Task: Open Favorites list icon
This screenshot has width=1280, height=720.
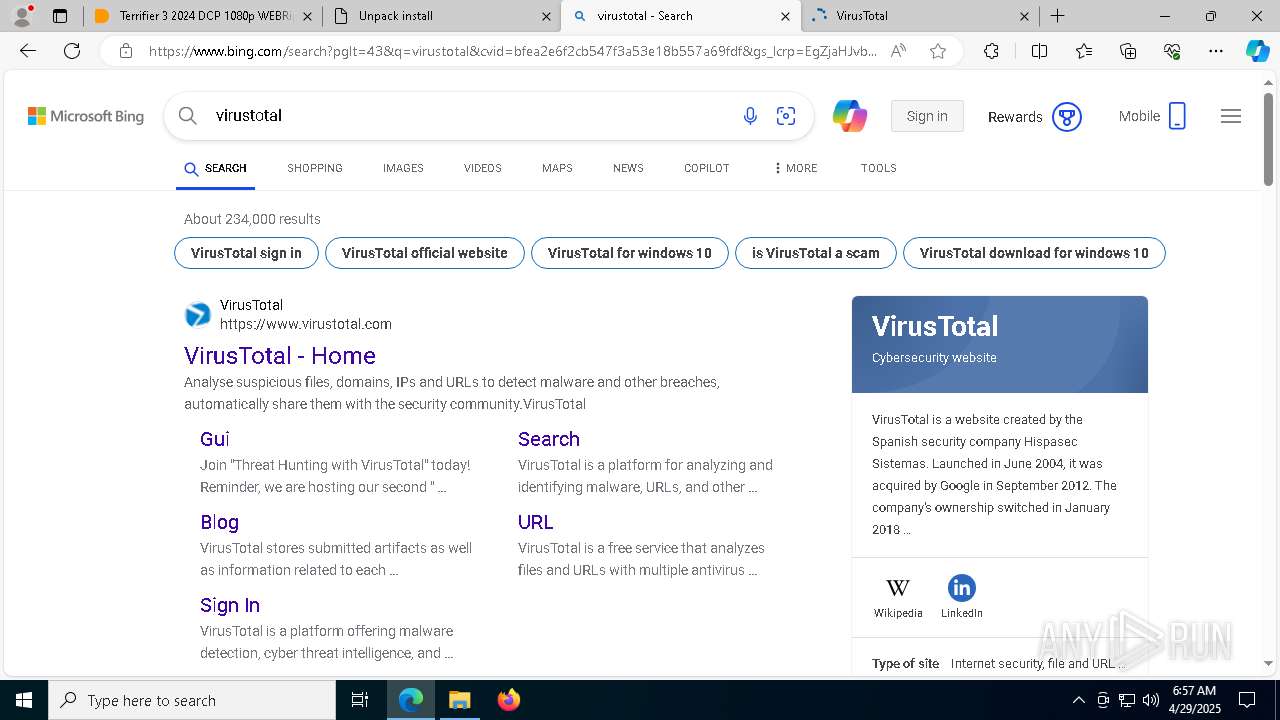Action: point(1084,51)
